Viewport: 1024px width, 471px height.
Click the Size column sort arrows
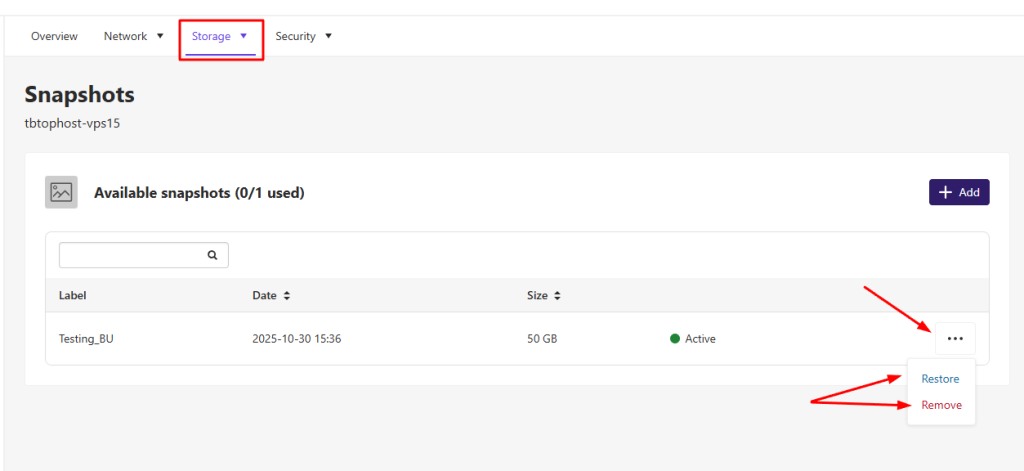pos(557,296)
